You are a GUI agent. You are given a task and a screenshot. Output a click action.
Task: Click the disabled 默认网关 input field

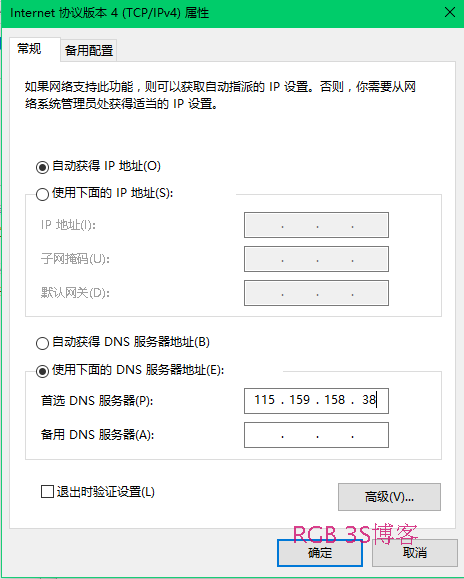point(316,293)
